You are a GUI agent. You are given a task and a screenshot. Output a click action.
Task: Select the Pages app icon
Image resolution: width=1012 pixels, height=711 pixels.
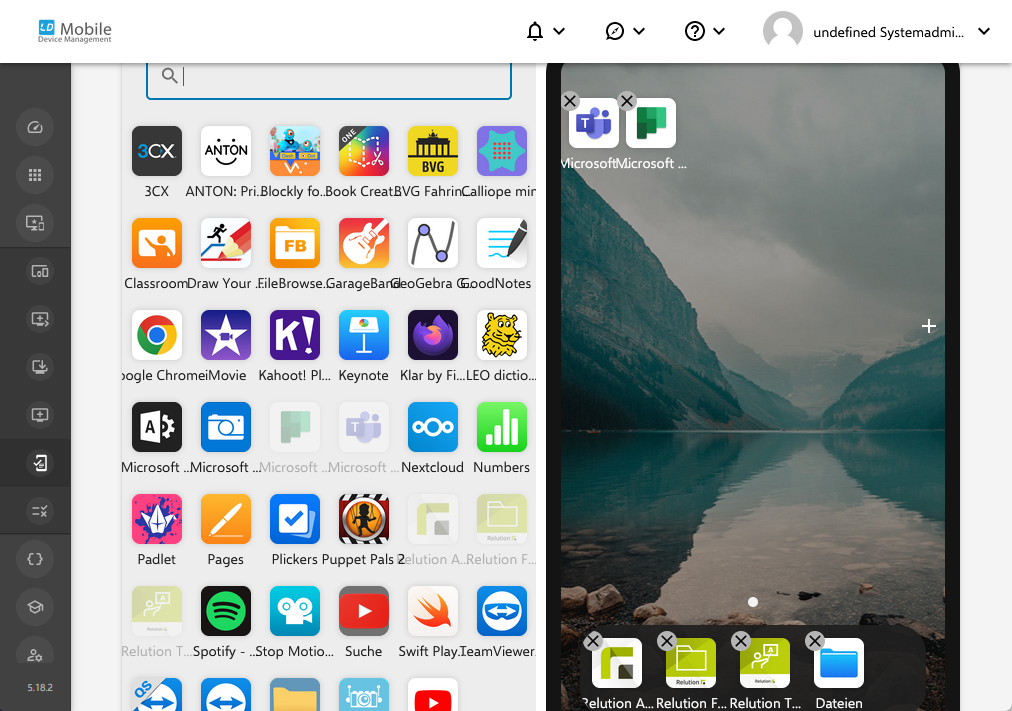226,519
